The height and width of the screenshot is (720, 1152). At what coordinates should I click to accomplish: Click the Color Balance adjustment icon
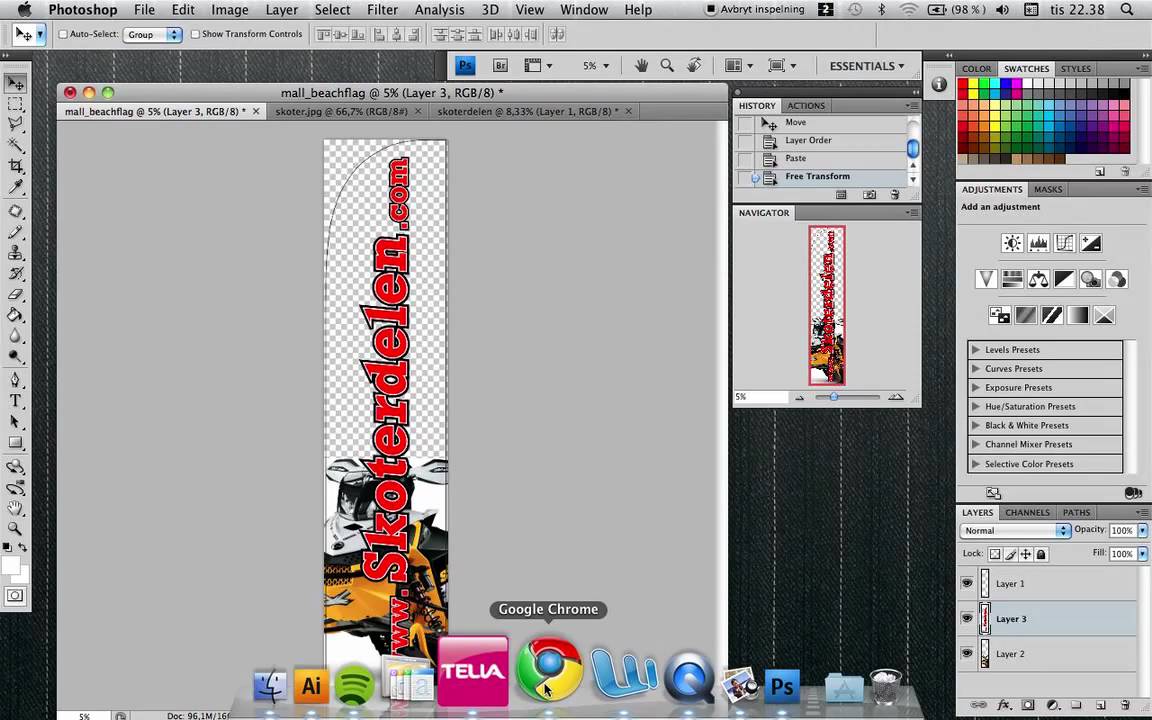[1038, 279]
